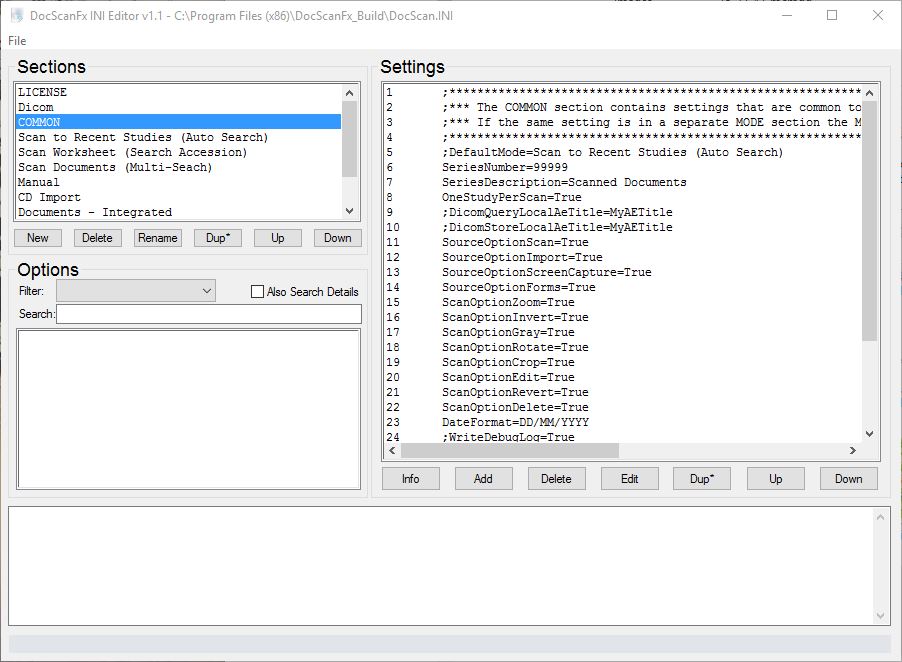The width and height of the screenshot is (902, 662).
Task: Minimize the INI Editor window
Action: pyautogui.click(x=787, y=16)
